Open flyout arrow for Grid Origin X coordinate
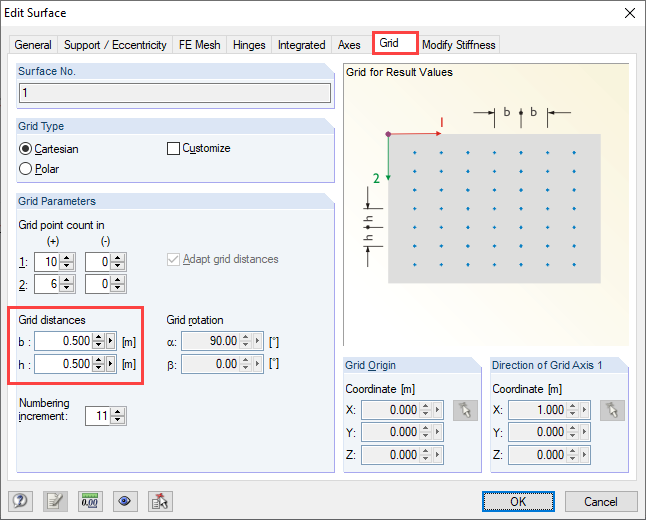Image resolution: width=646 pixels, height=520 pixels. pos(440,410)
